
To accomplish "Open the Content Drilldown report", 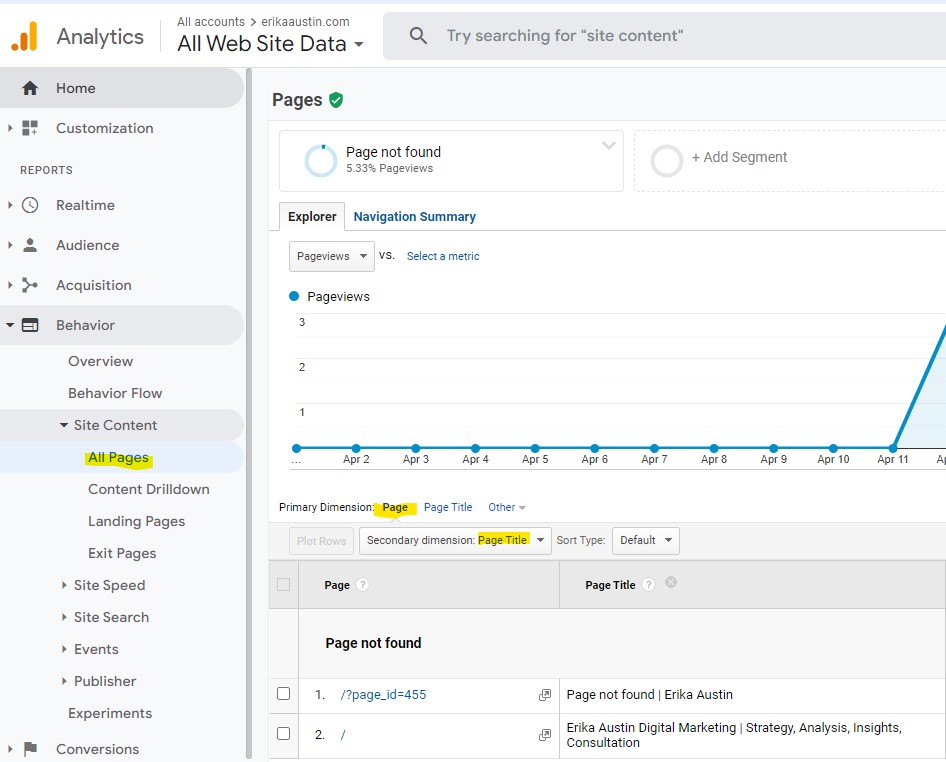I will pos(148,489).
